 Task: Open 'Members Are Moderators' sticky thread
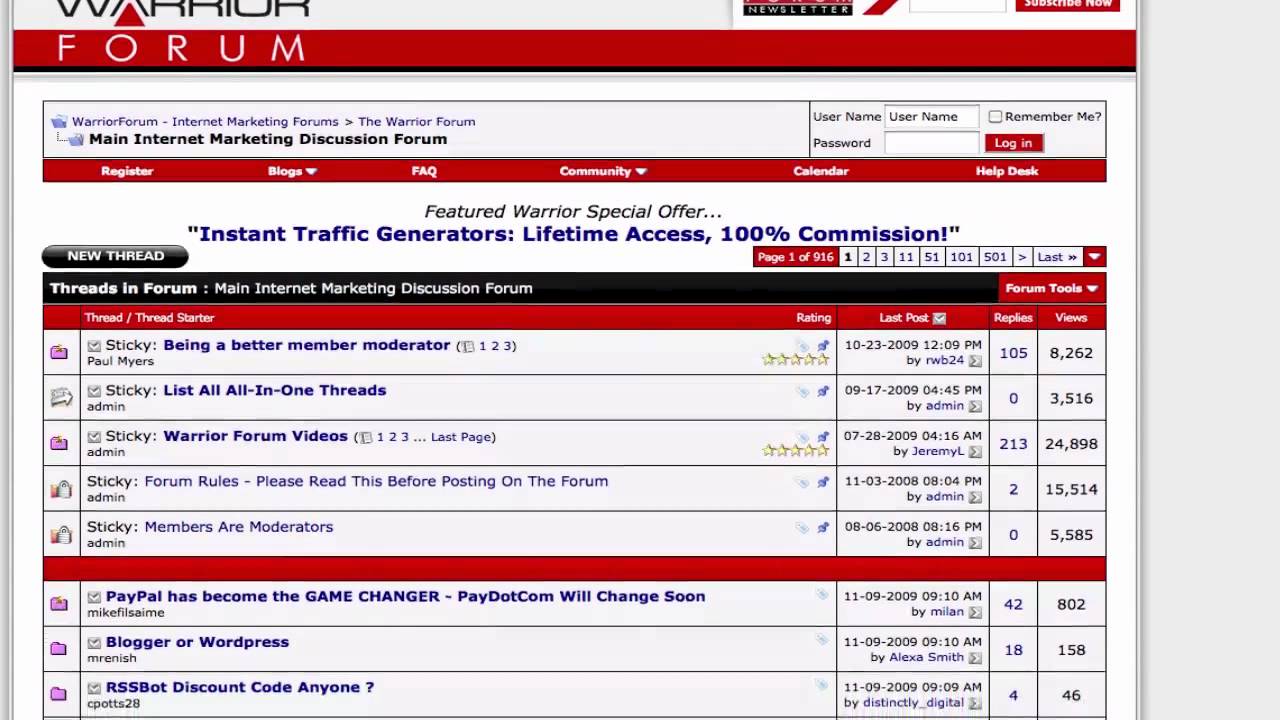[238, 527]
